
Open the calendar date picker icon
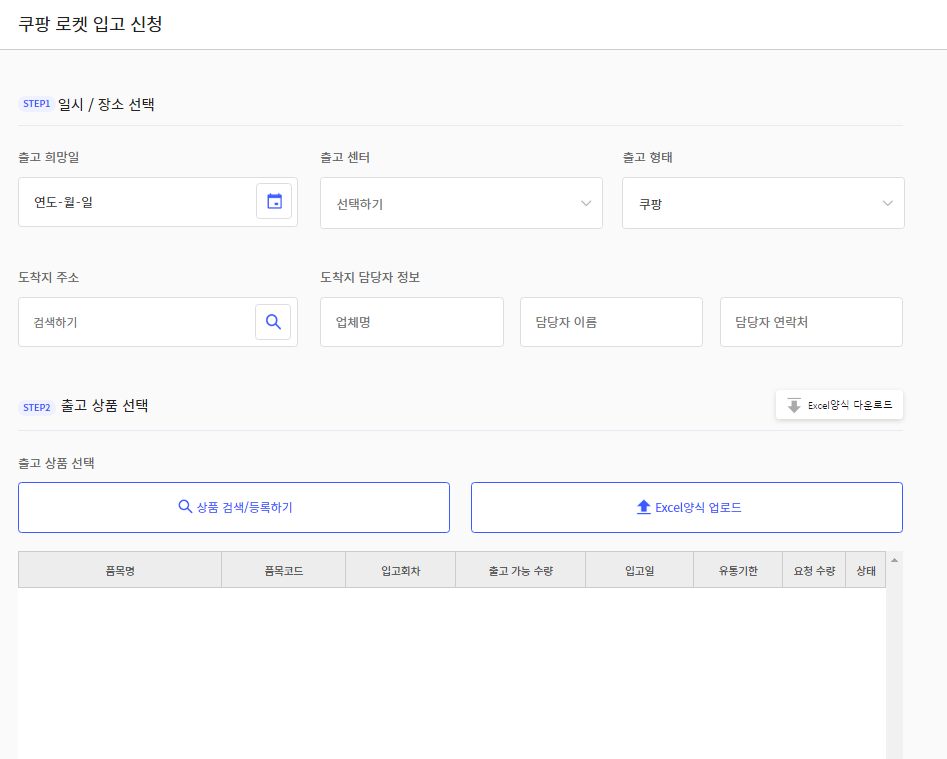[x=274, y=201]
